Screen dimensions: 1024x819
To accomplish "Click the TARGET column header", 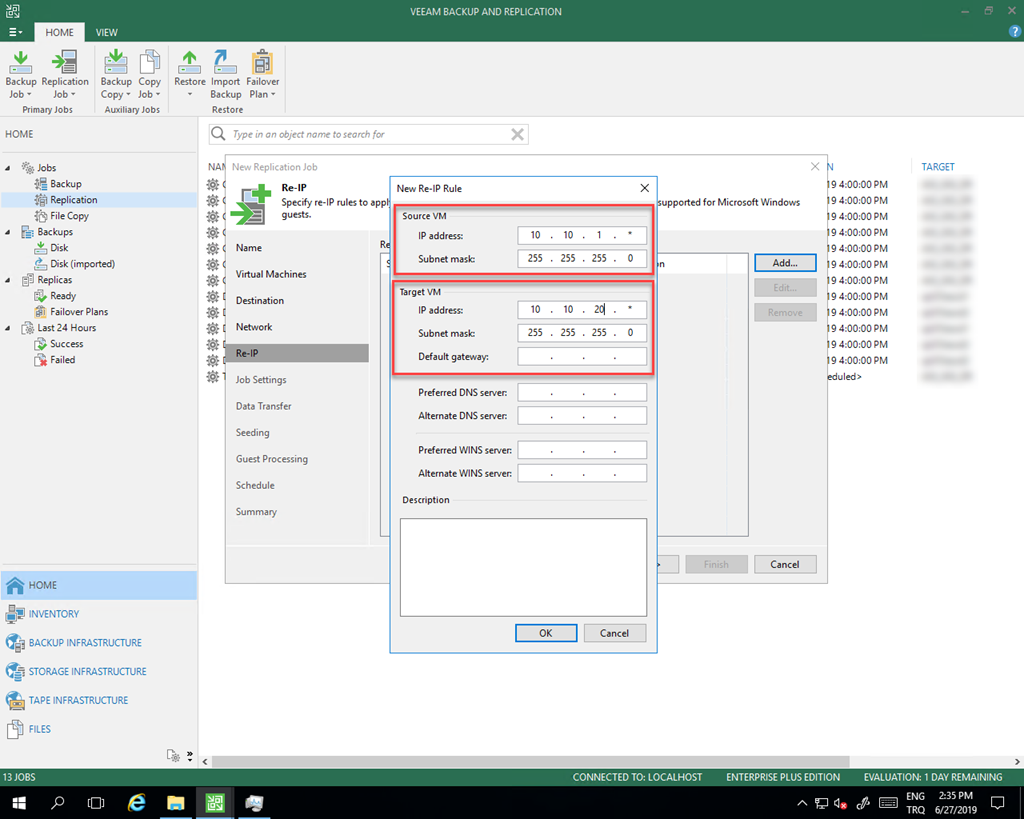I will click(938, 167).
